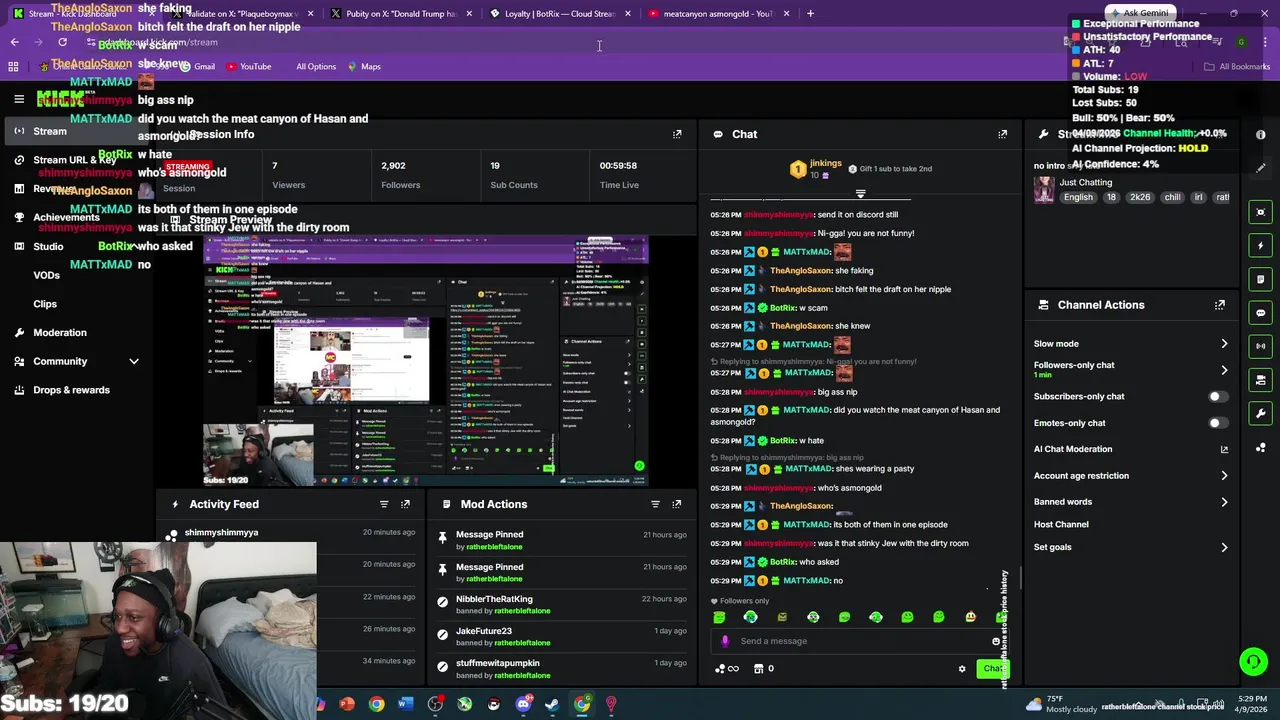Open the emoji picker in message box
The image size is (1280, 720).
click(x=996, y=641)
